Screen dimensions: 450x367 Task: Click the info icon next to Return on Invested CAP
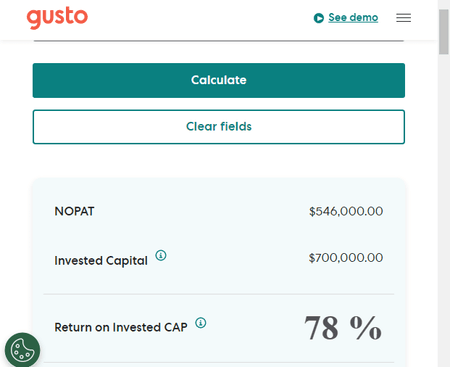(x=201, y=323)
